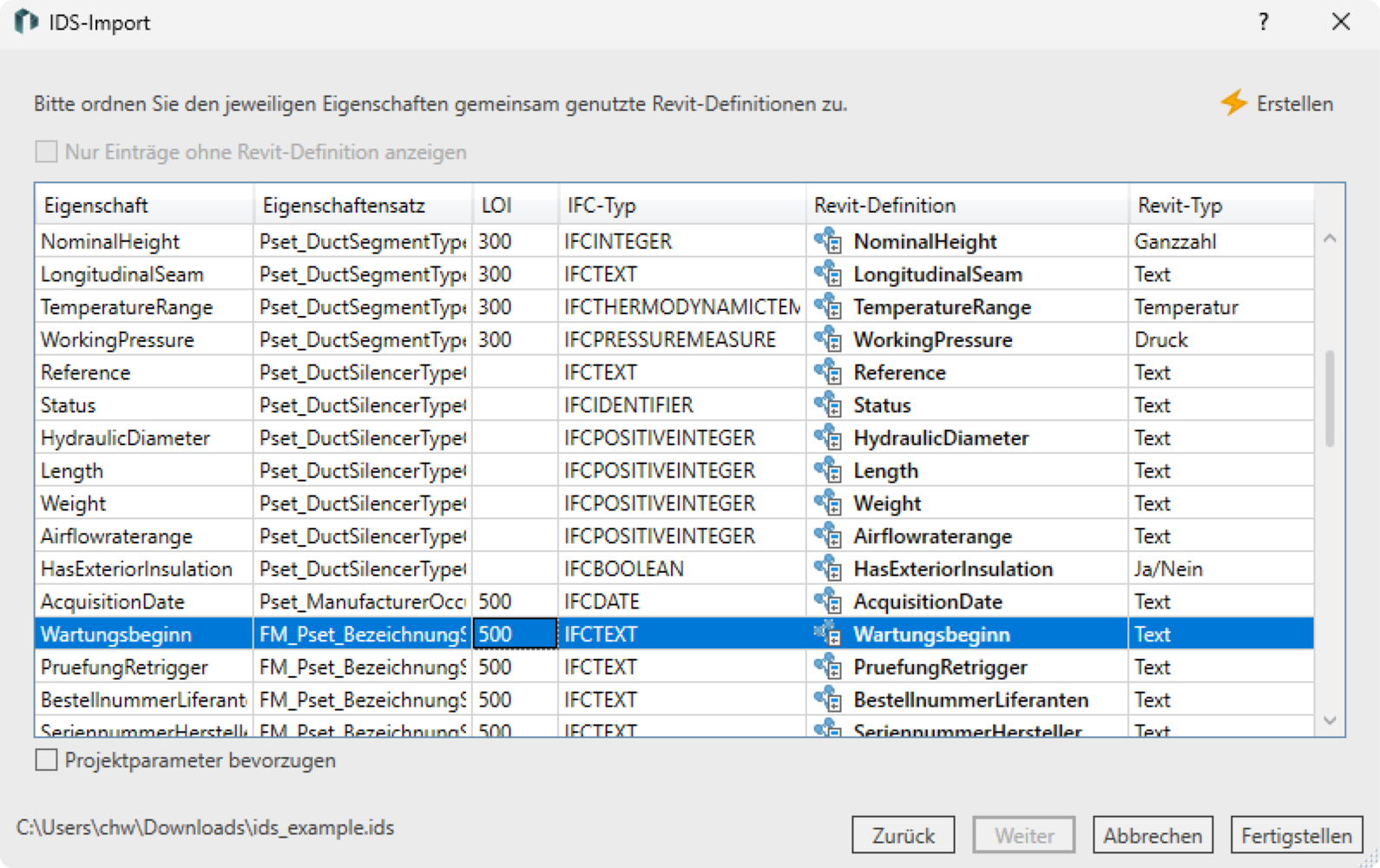Click the Revit definition WorkingPressure cell text
Image resolution: width=1380 pixels, height=868 pixels.
click(933, 339)
